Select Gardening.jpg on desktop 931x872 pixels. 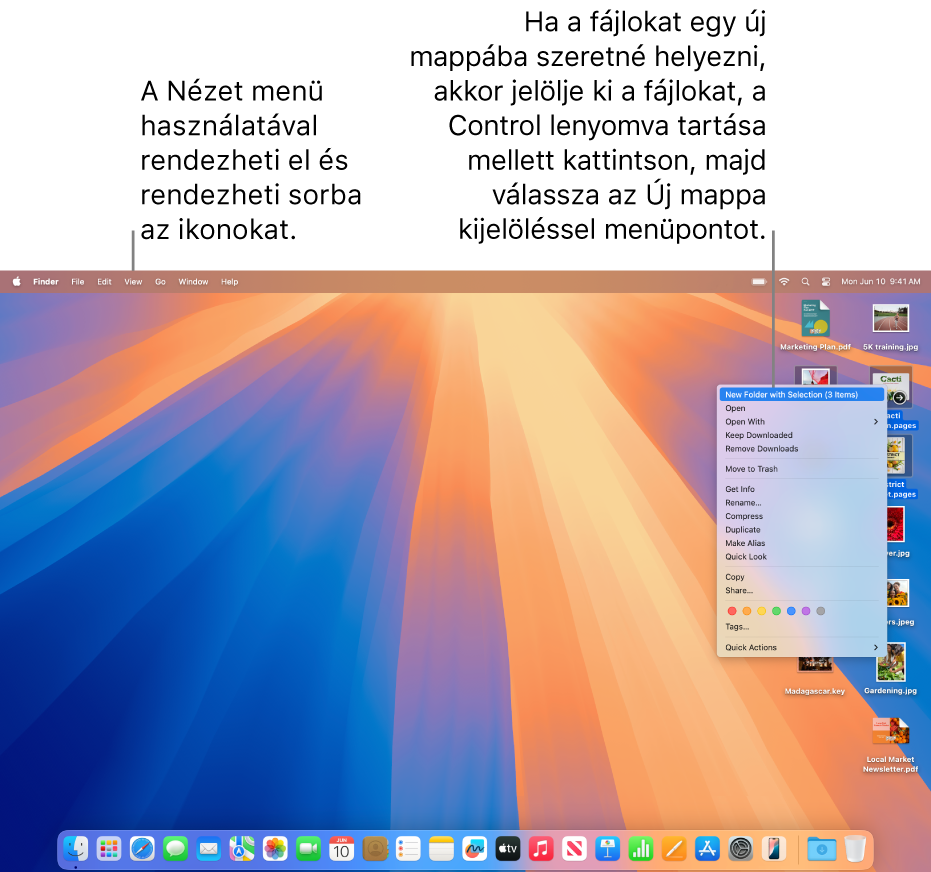click(891, 669)
